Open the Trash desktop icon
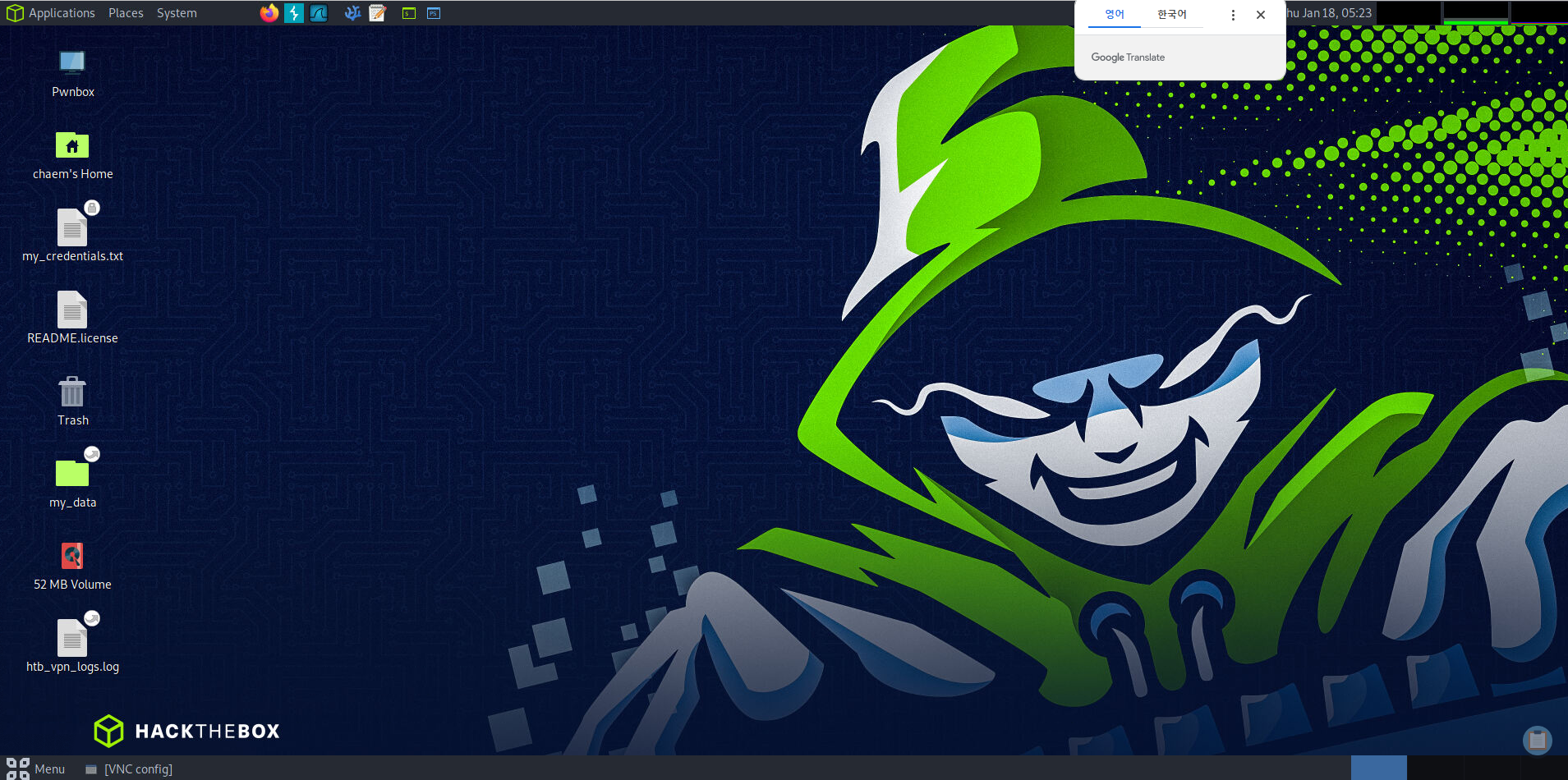 tap(72, 392)
